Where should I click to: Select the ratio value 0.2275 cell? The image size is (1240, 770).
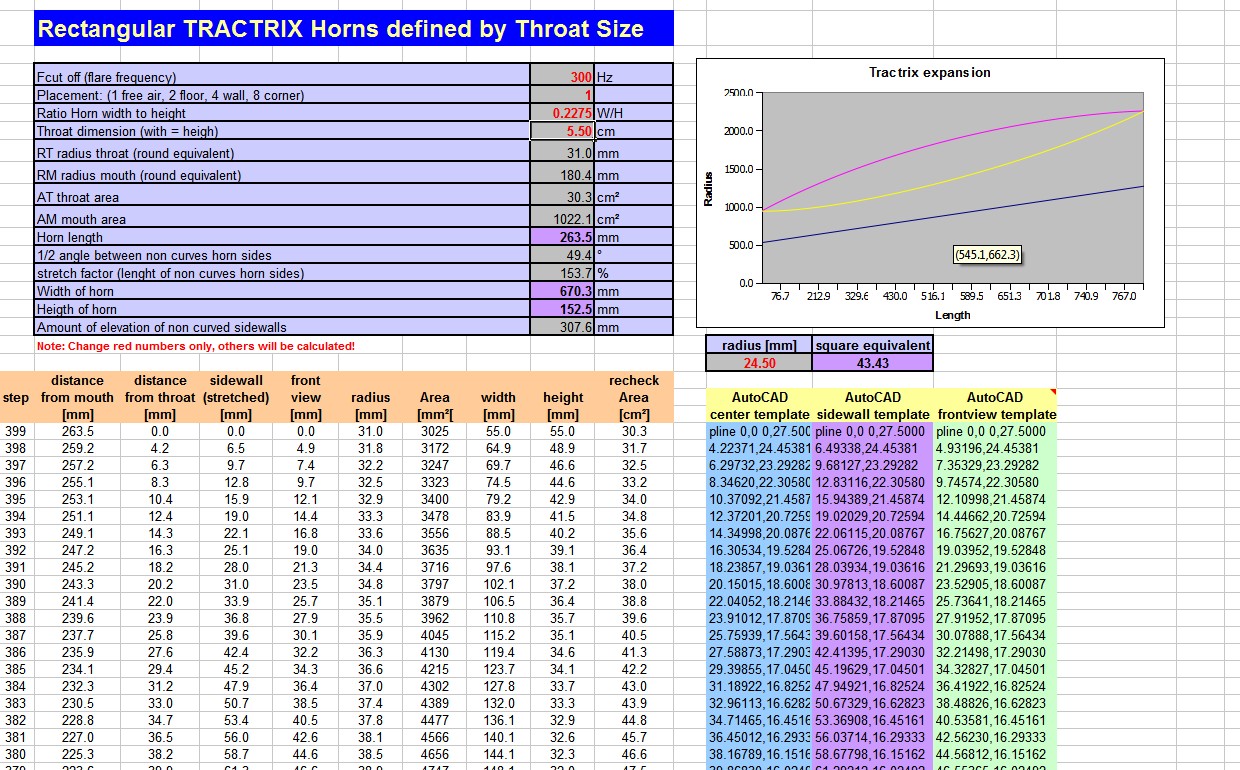(562, 113)
